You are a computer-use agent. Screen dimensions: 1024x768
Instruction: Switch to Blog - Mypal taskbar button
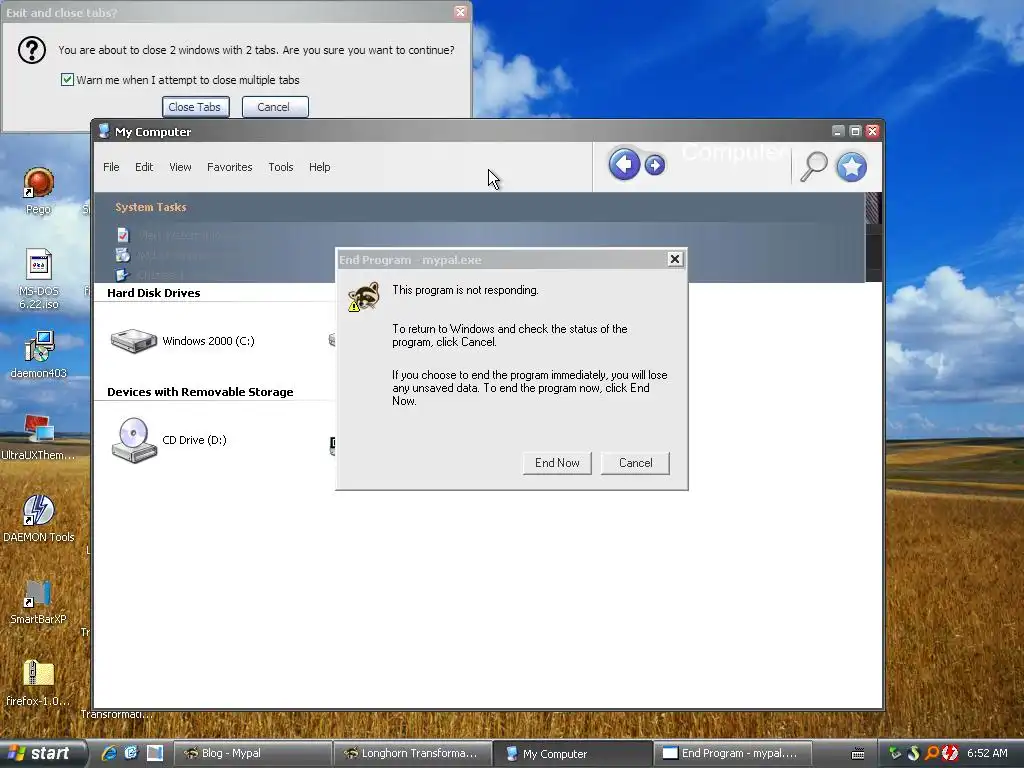pos(253,753)
